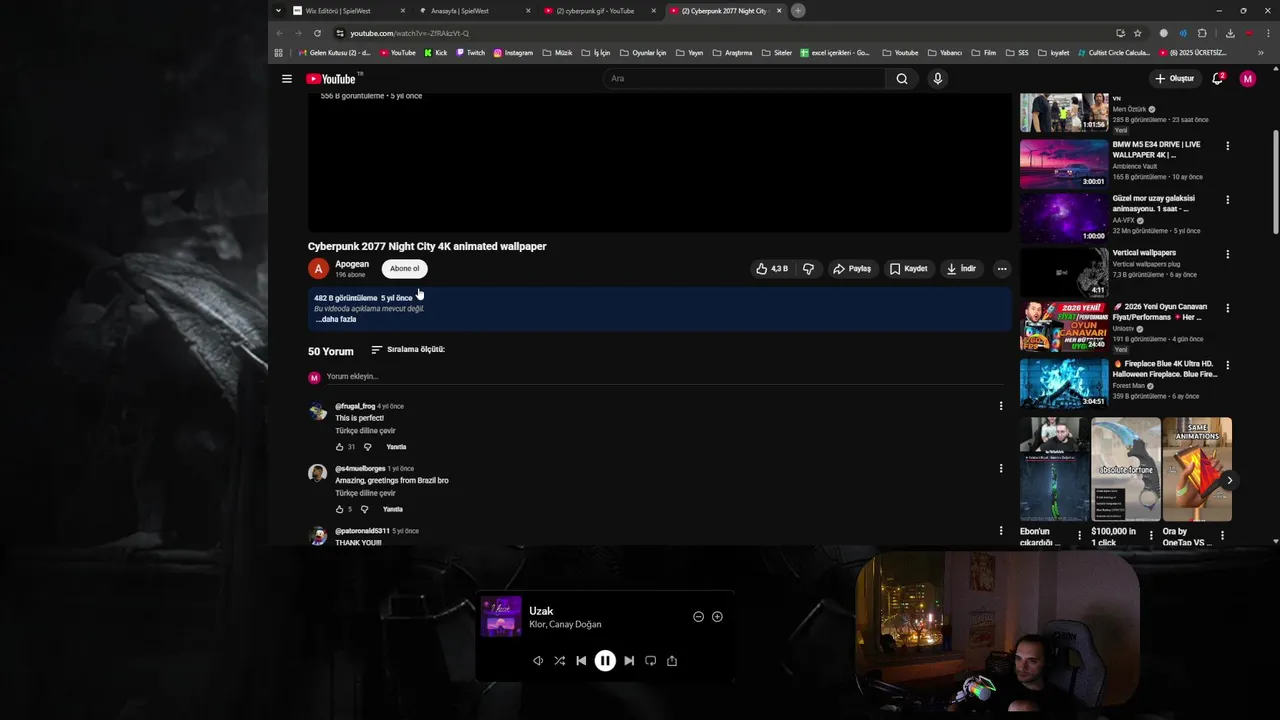
Task: Open the account avatar menu
Action: (x=1247, y=79)
